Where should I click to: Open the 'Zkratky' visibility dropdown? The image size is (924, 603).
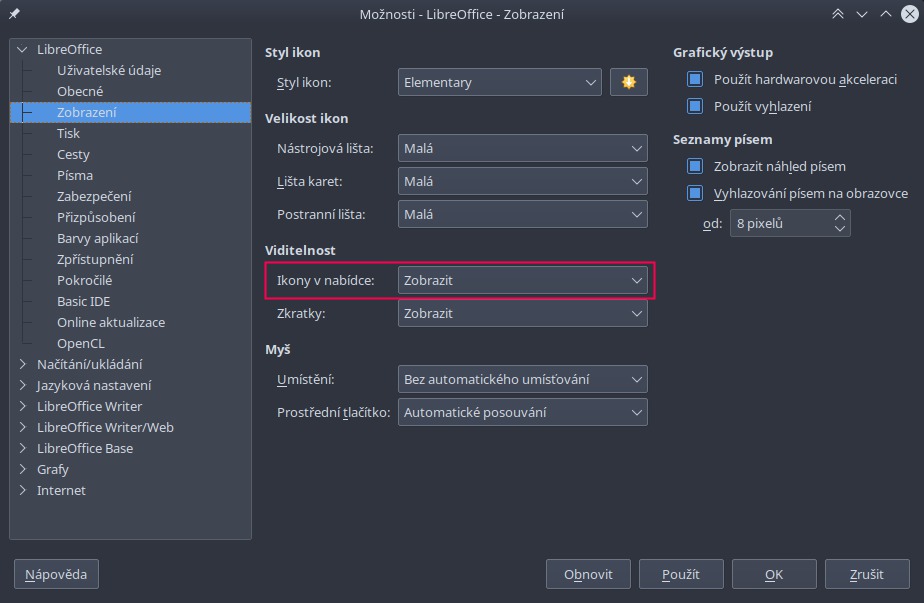tap(522, 313)
